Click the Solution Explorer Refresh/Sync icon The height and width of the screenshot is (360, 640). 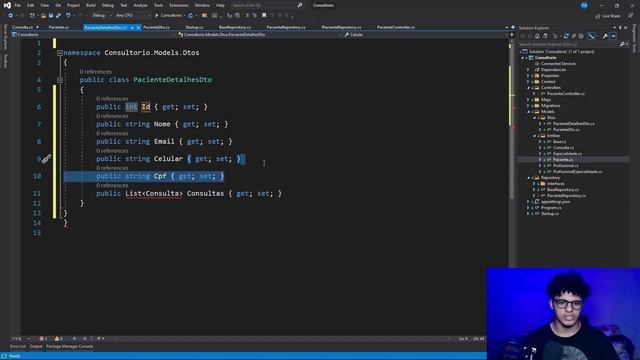click(x=566, y=36)
